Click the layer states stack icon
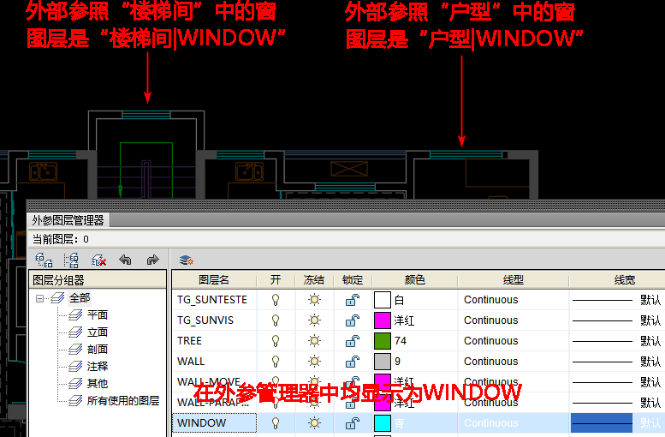 [x=186, y=259]
